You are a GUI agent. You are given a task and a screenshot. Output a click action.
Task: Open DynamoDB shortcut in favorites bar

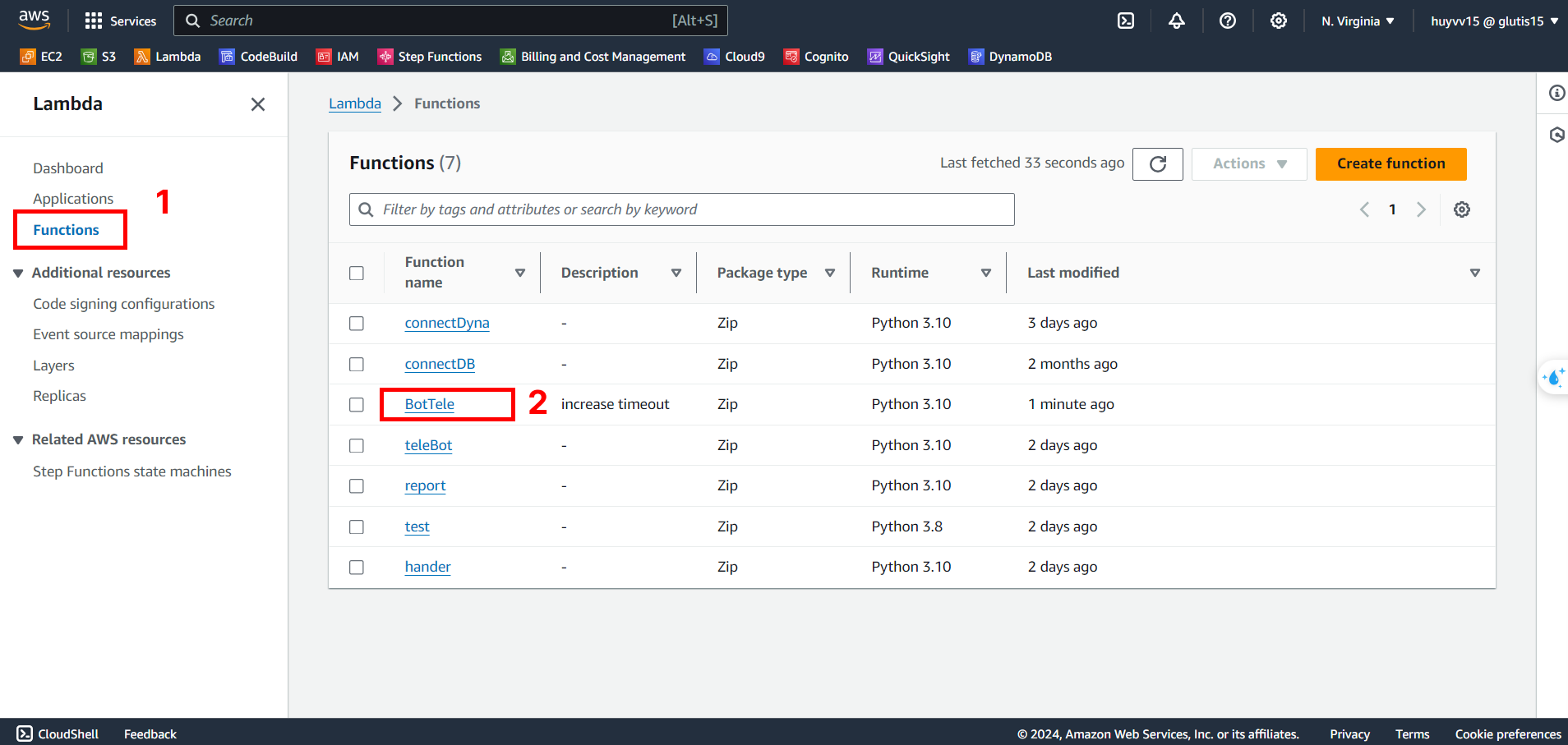tap(1010, 57)
